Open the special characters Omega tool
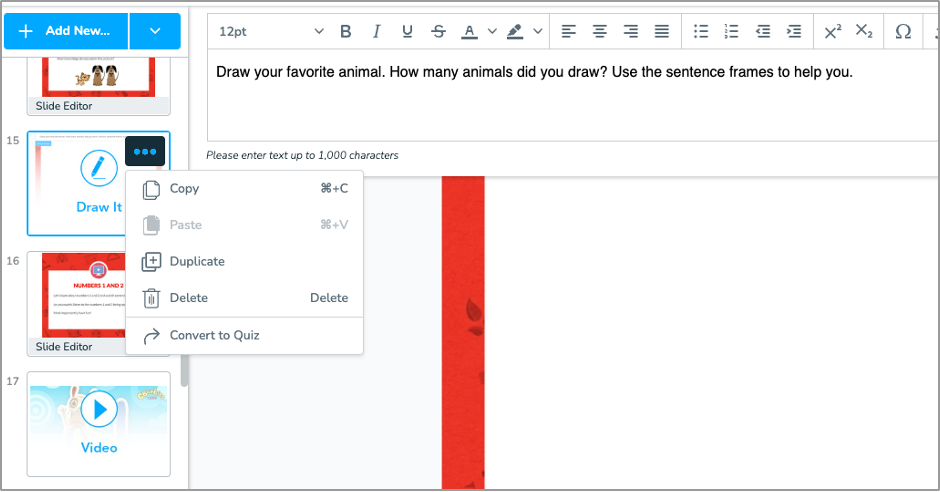 click(x=903, y=32)
